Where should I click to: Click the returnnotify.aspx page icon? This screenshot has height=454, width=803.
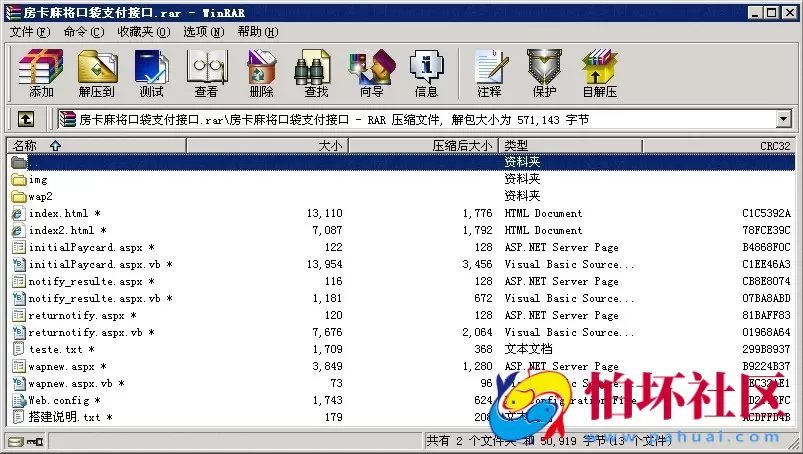[18, 315]
